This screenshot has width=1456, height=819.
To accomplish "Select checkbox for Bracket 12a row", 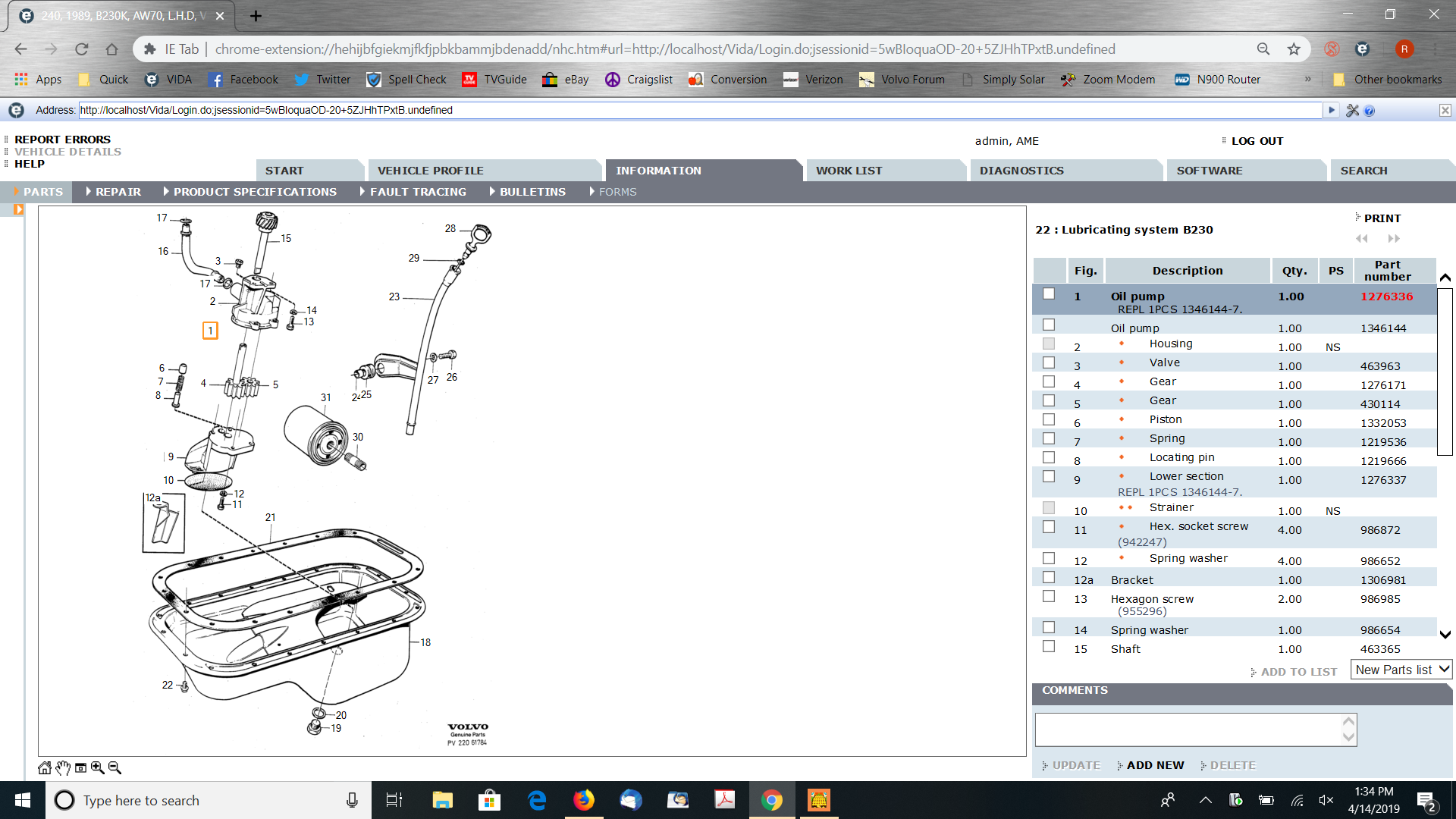I will click(1049, 578).
